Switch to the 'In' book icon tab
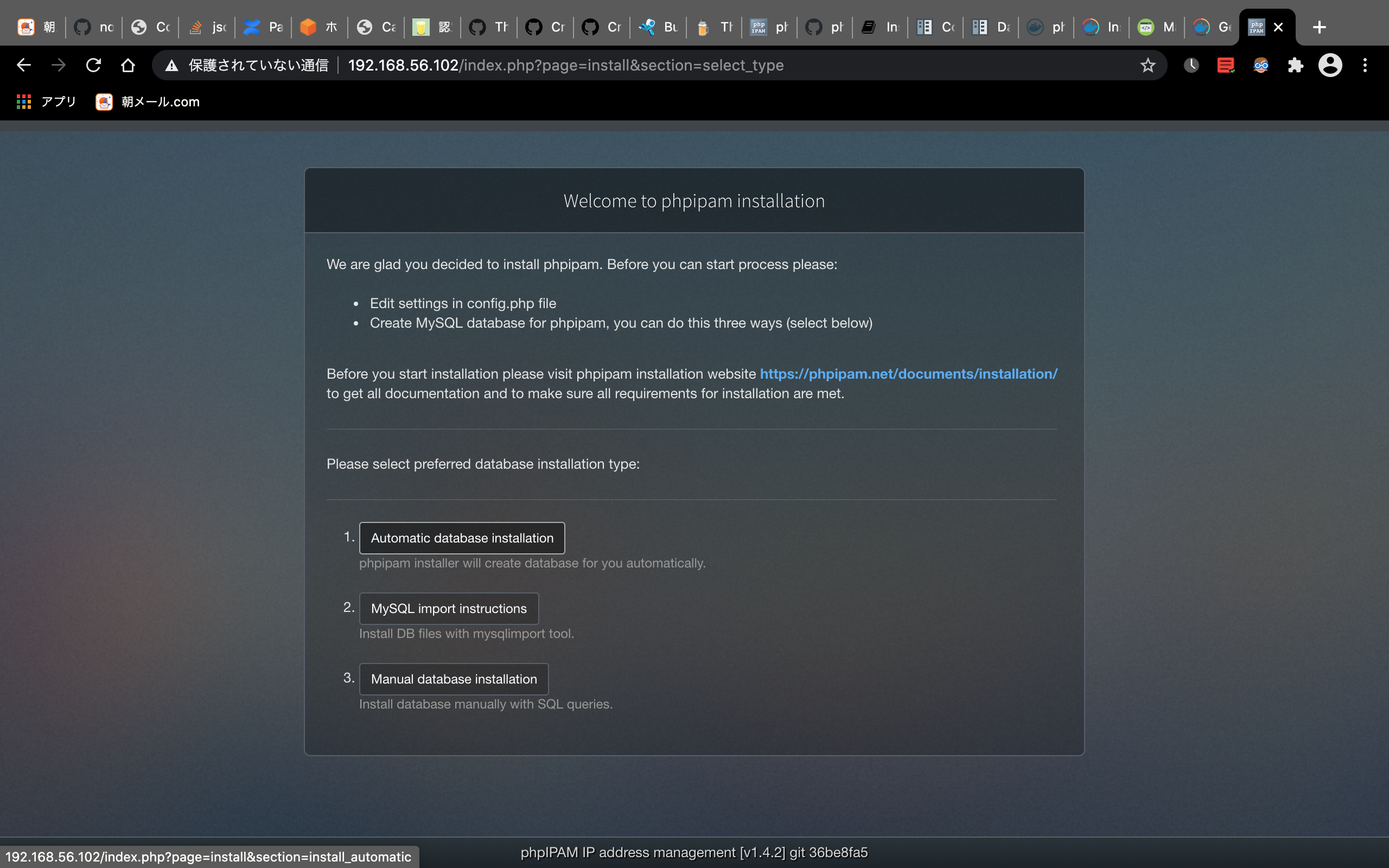The image size is (1389, 868). click(880, 27)
